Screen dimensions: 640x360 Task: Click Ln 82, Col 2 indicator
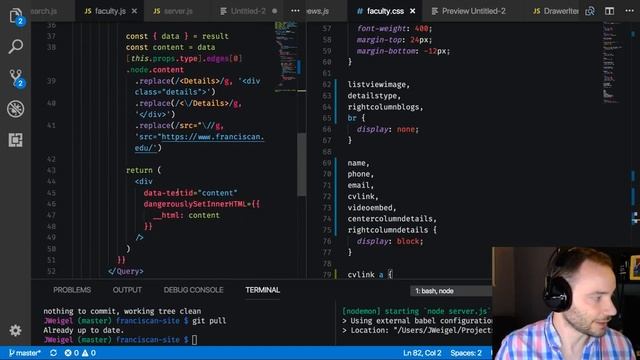click(x=422, y=353)
